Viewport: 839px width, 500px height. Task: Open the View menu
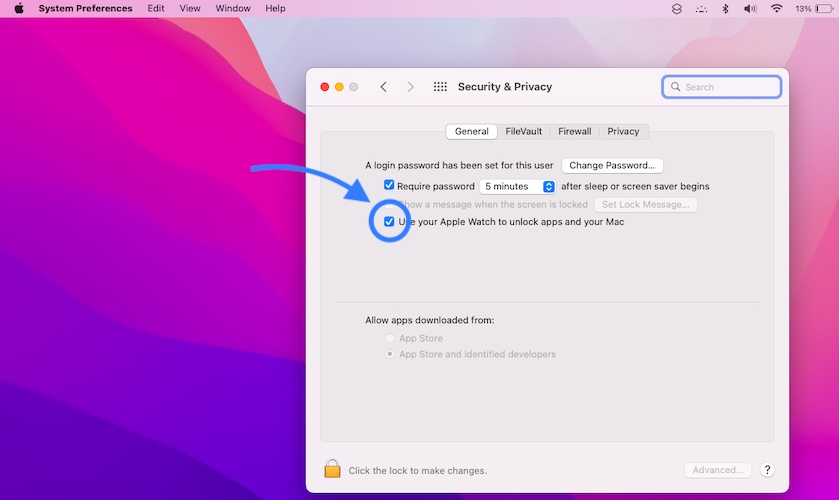point(189,9)
